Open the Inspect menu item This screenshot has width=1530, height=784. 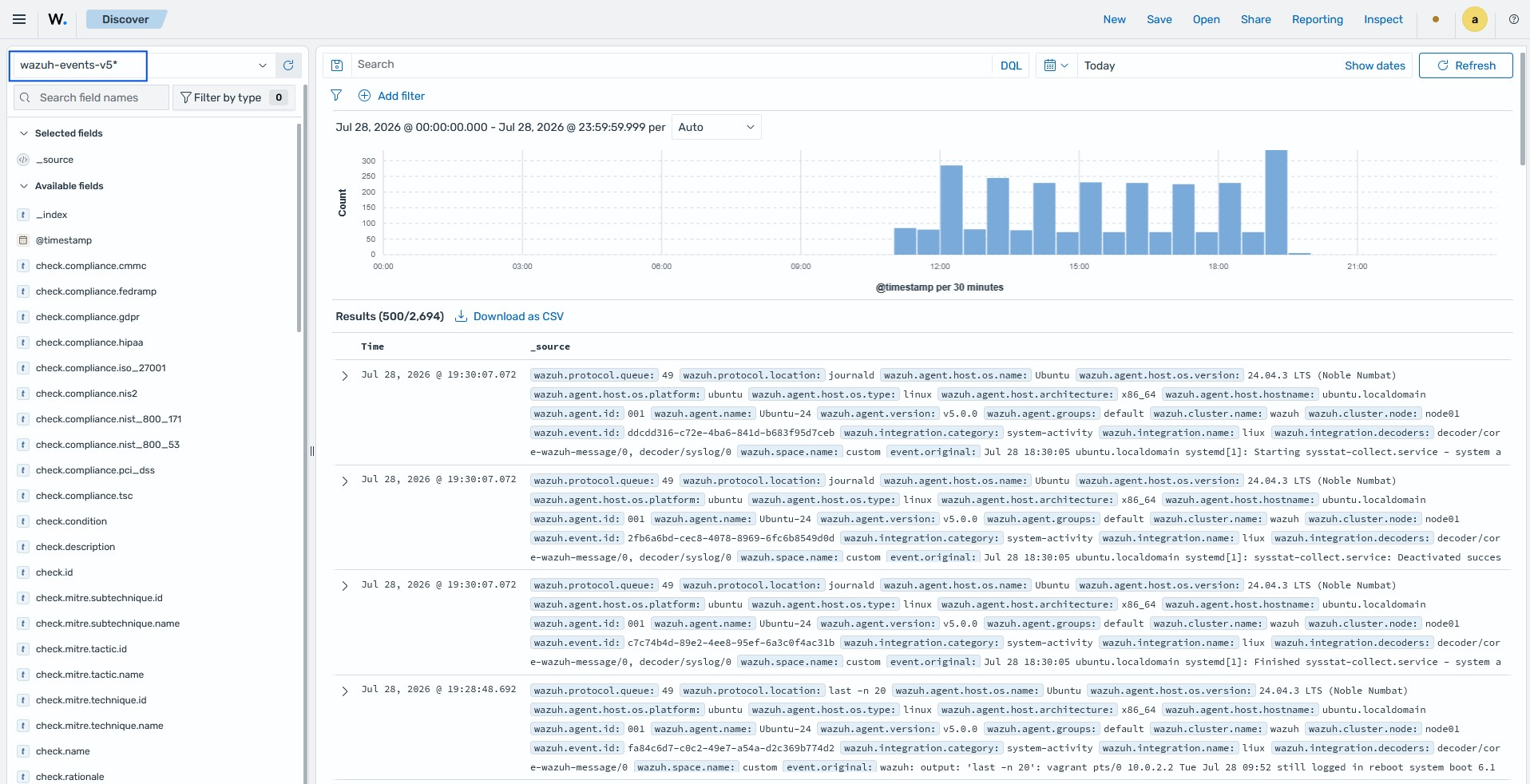[1383, 19]
